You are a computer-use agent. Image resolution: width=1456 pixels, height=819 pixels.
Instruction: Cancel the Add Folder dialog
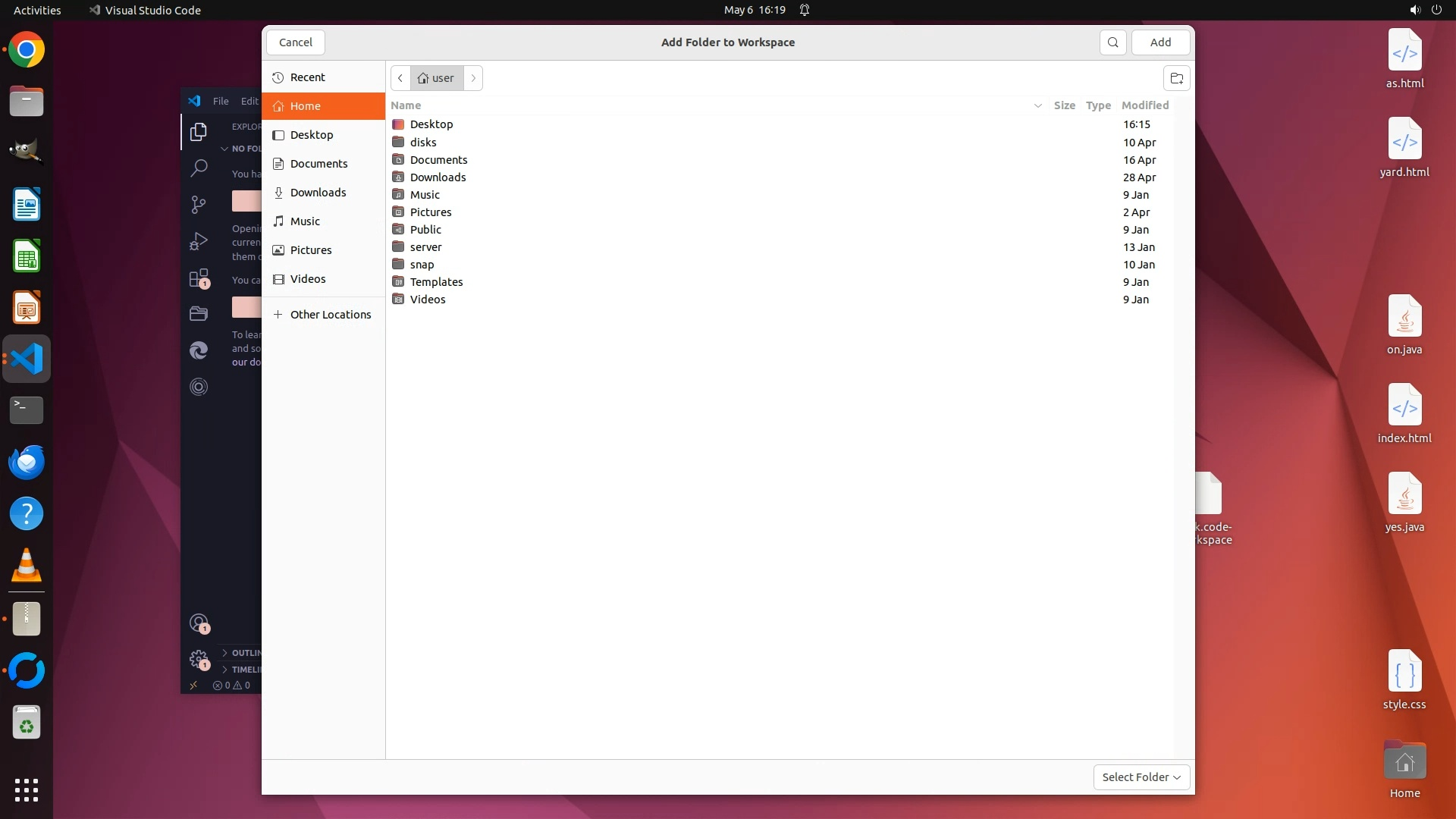[295, 42]
